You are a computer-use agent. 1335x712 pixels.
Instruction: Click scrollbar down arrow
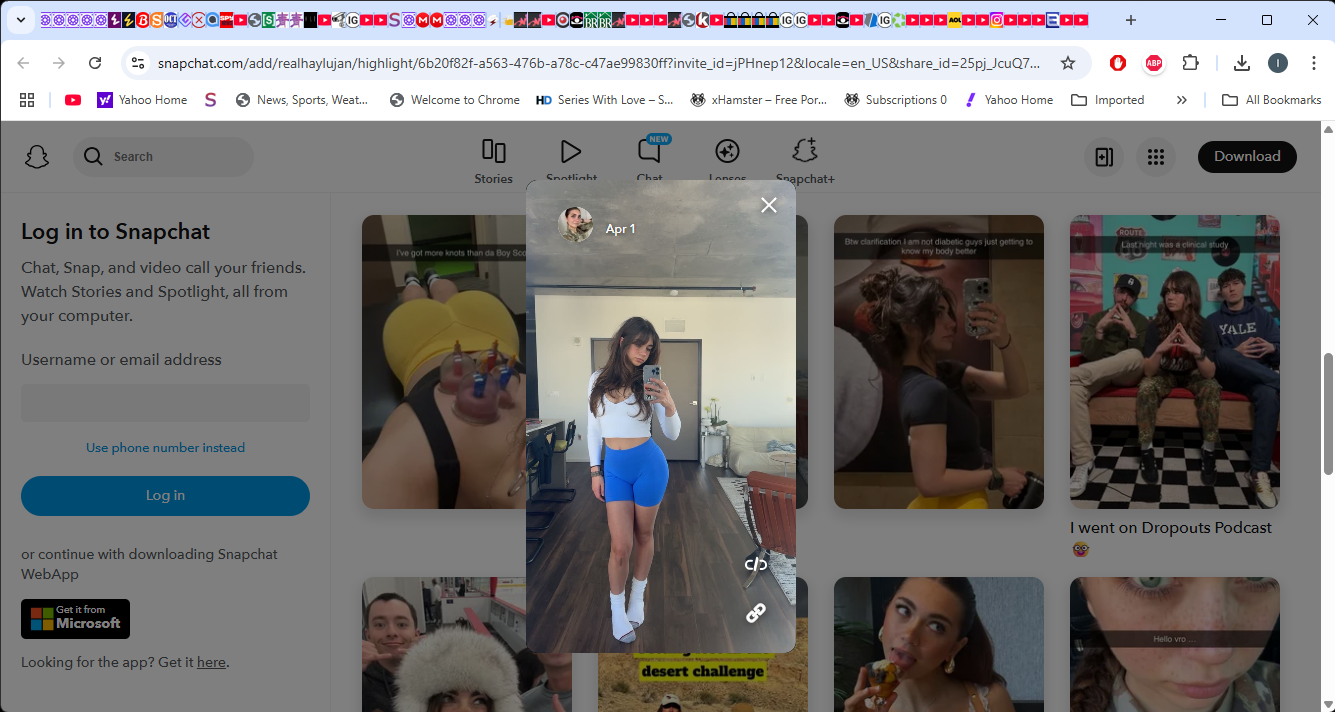tap(1328, 703)
